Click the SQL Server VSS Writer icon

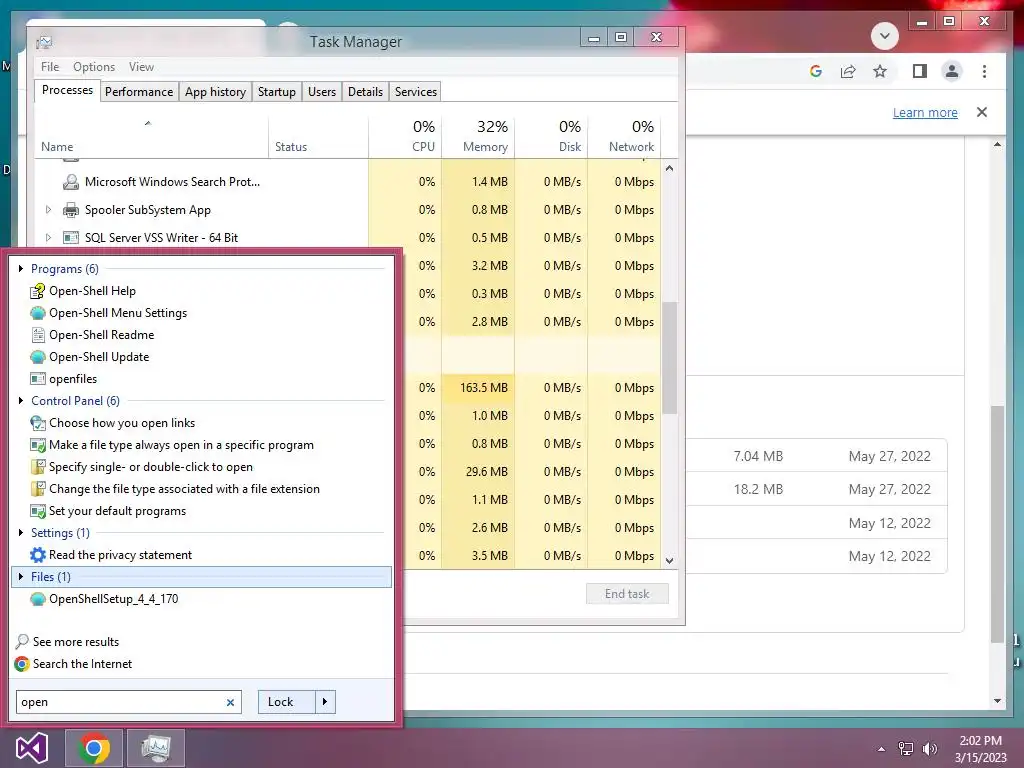click(x=71, y=238)
